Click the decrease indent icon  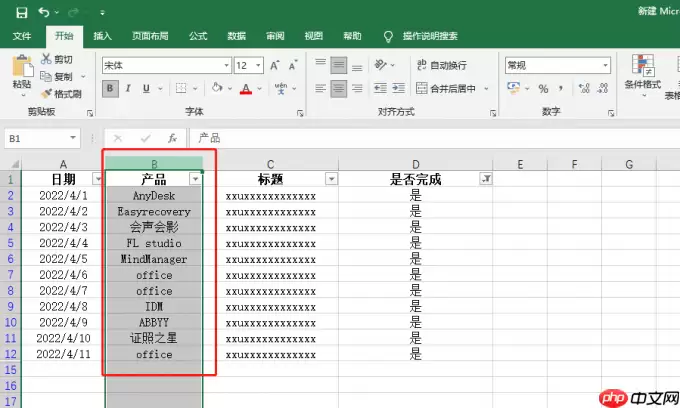380,88
